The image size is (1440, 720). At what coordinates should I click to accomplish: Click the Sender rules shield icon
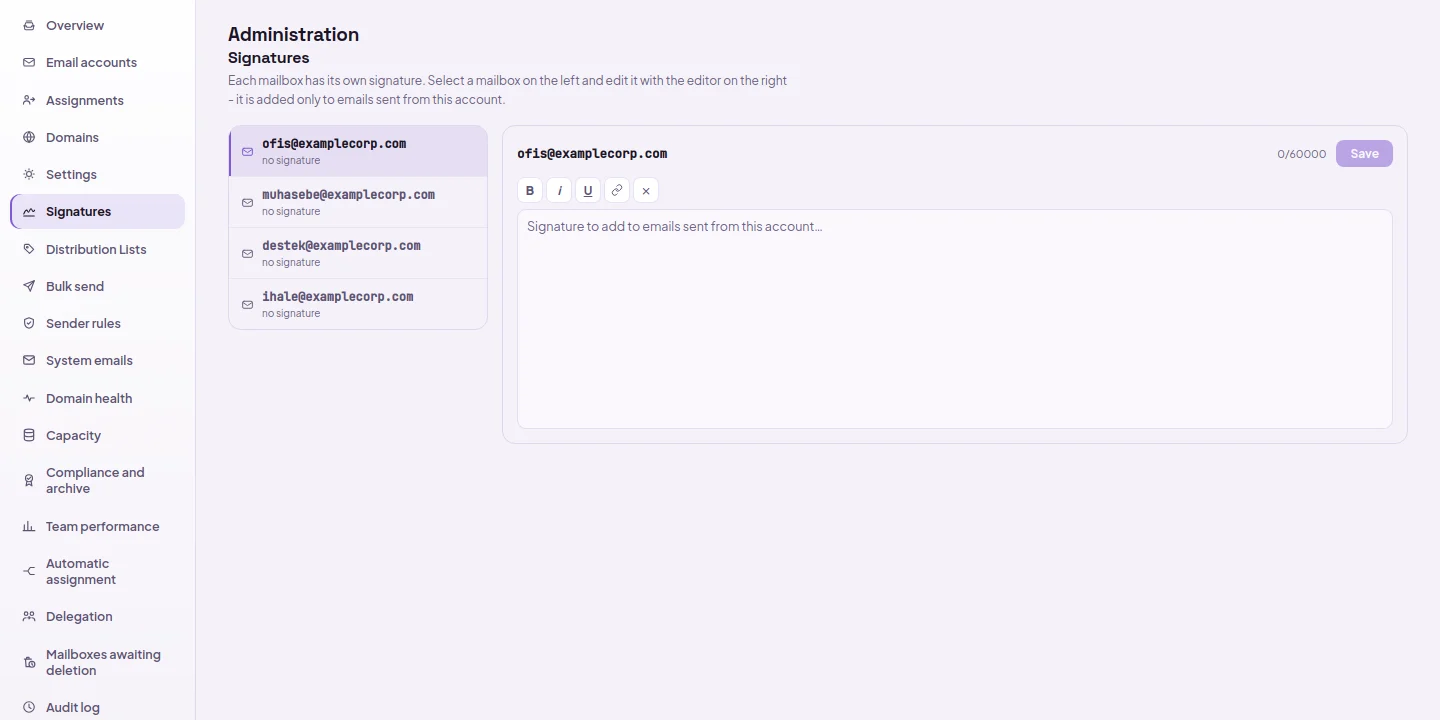point(29,323)
